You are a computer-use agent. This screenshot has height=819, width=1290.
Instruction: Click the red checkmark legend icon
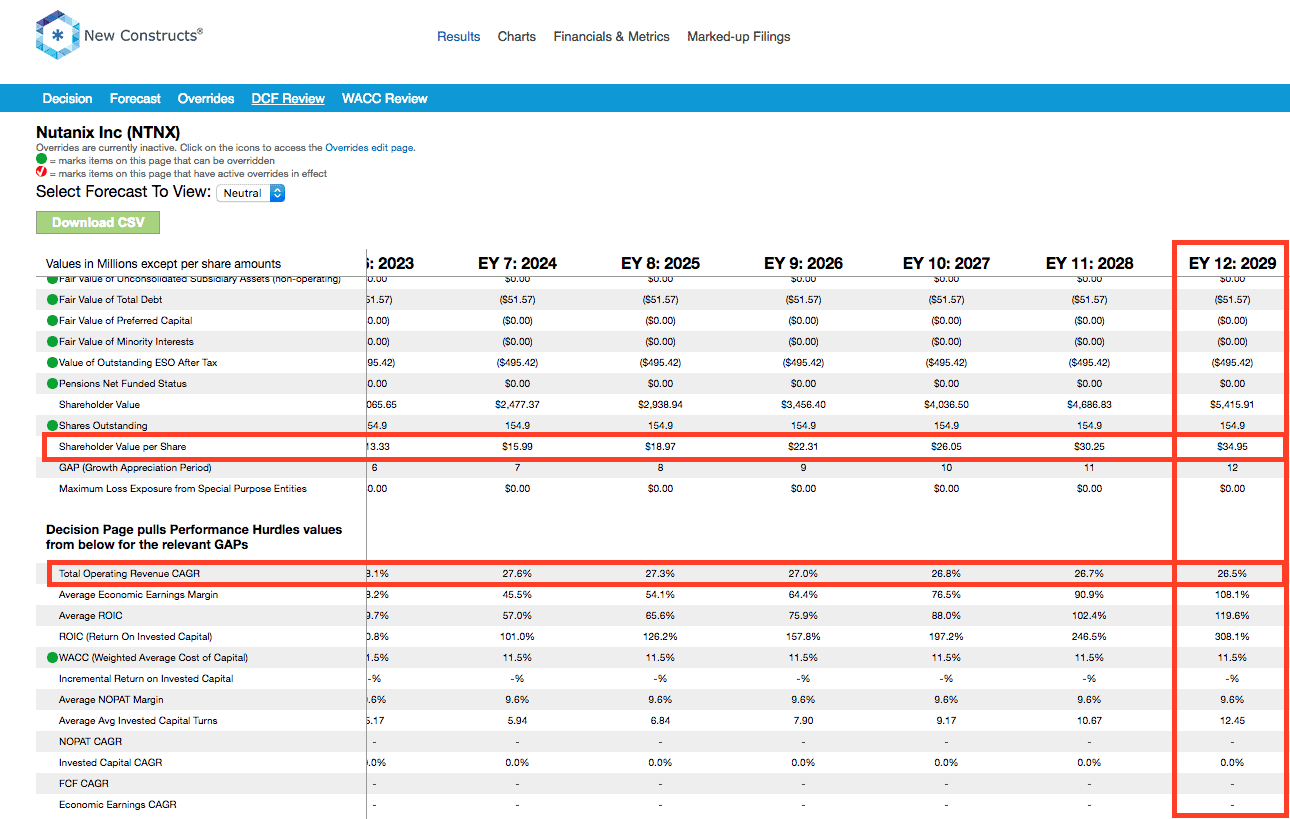(41, 173)
